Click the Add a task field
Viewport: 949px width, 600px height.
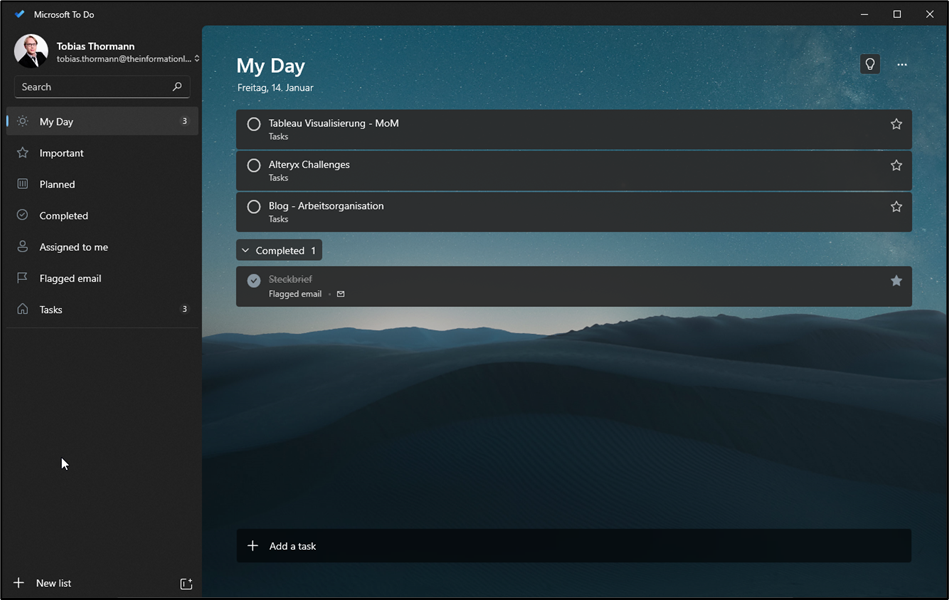[x=574, y=546]
